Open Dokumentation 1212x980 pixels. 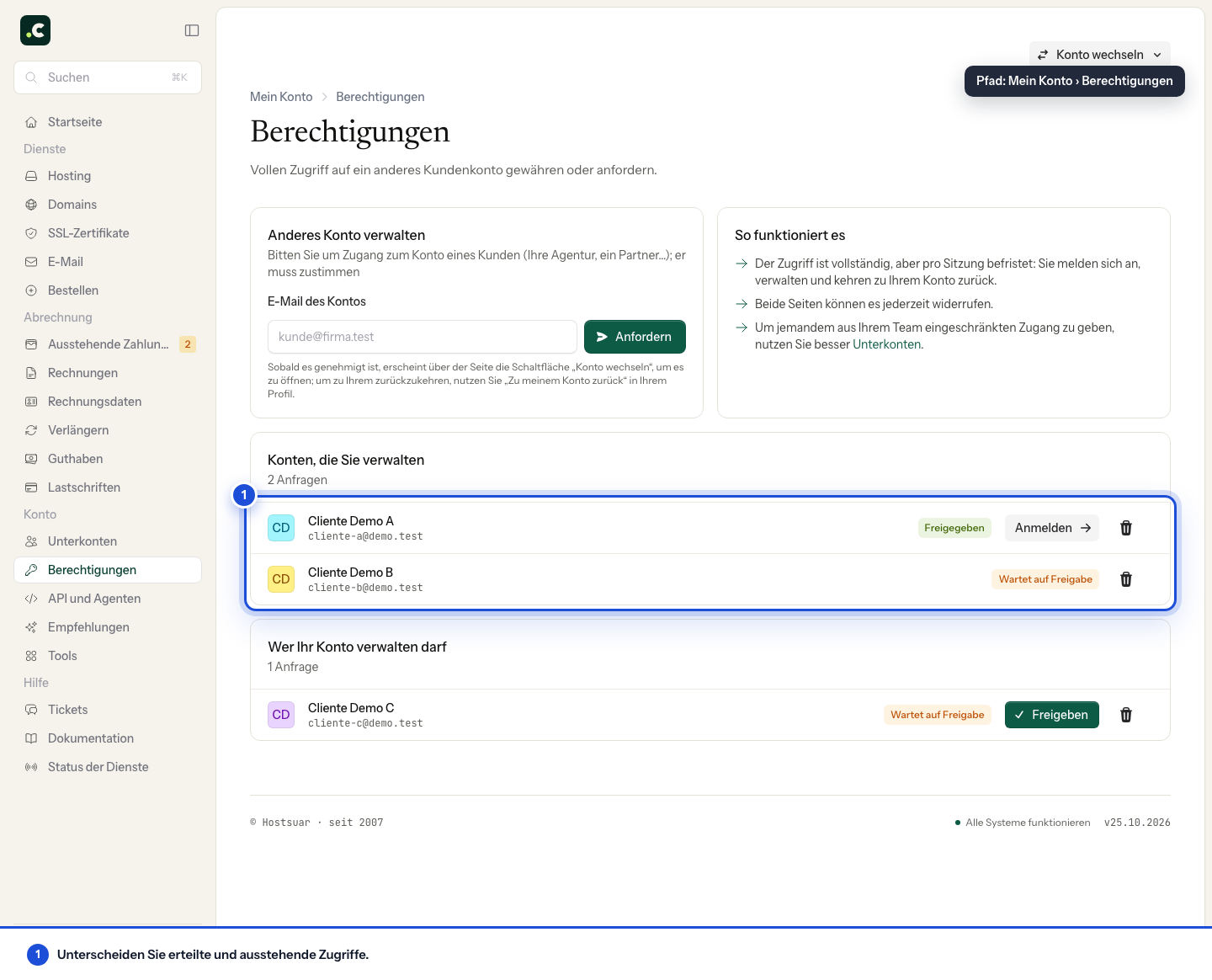coord(108,738)
